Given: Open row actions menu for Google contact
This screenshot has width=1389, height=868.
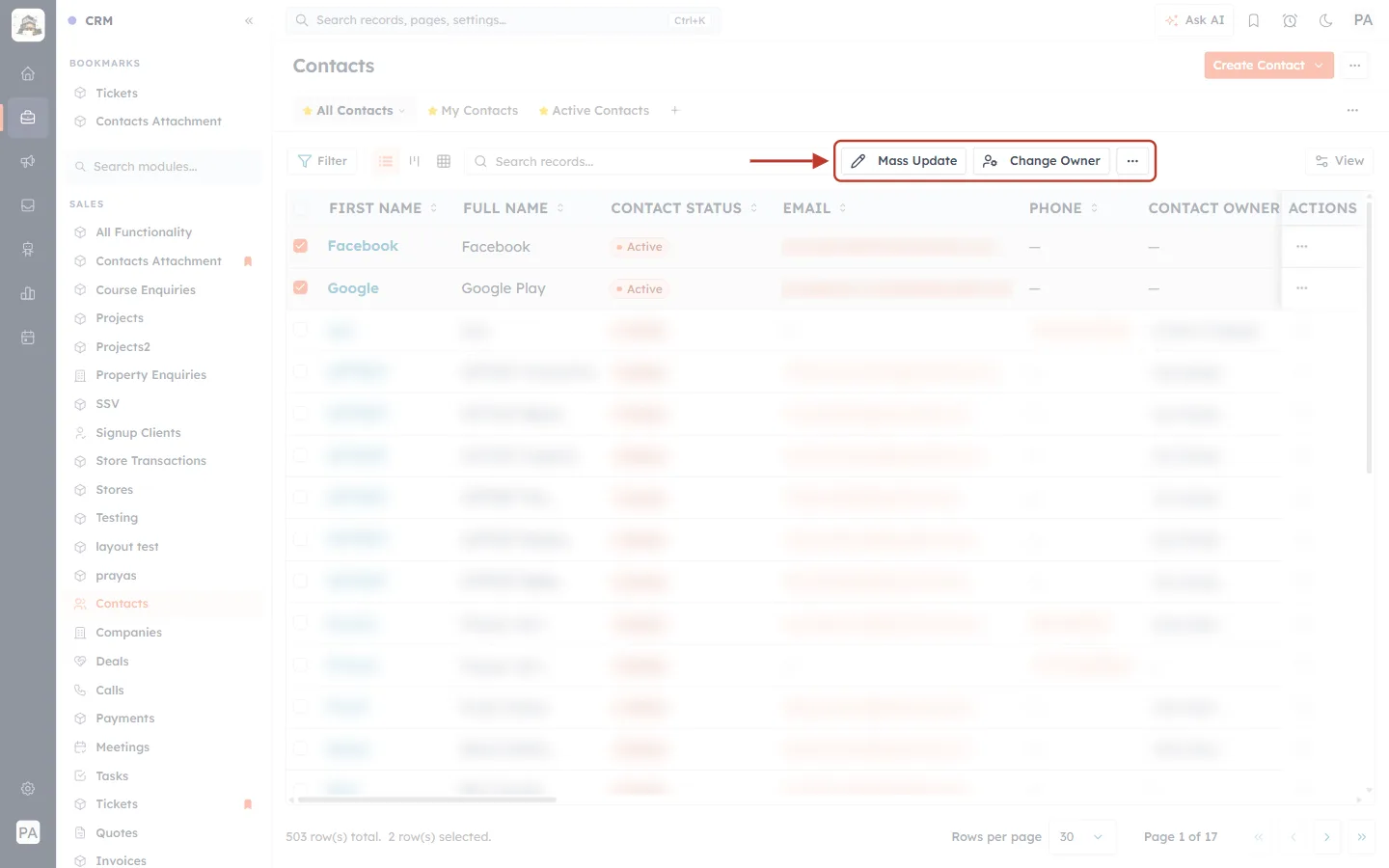Looking at the screenshot, I should (1302, 288).
